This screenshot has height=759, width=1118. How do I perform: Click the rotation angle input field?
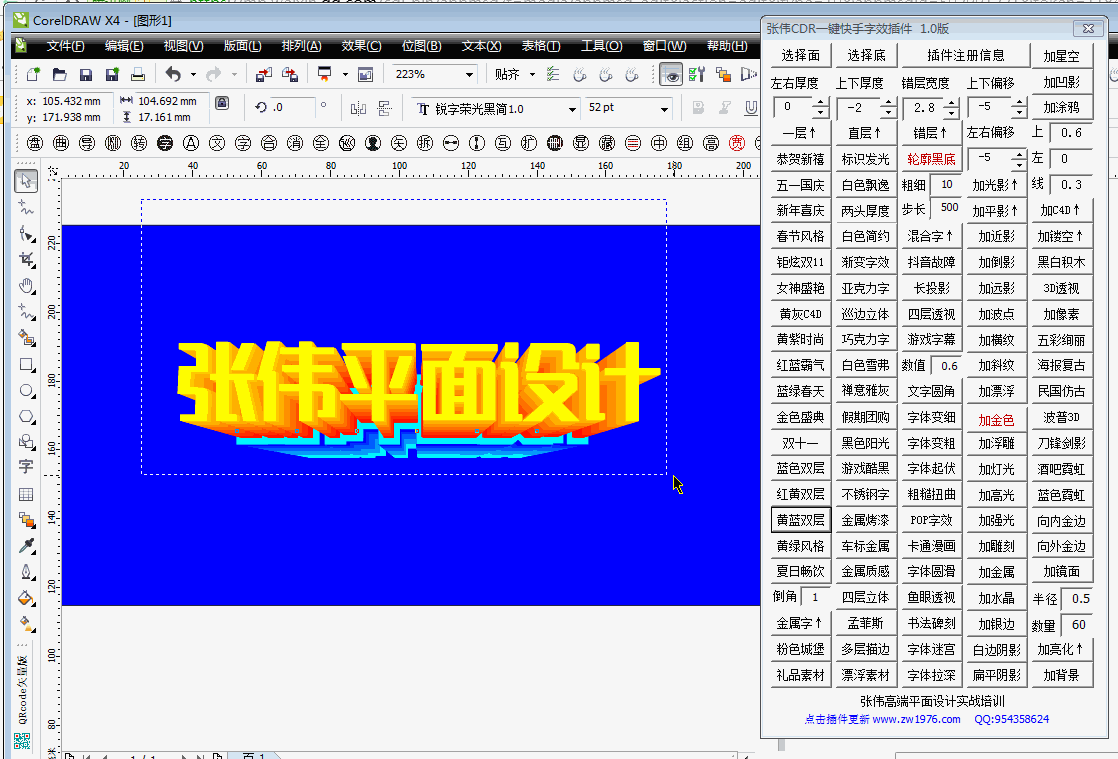(x=292, y=108)
